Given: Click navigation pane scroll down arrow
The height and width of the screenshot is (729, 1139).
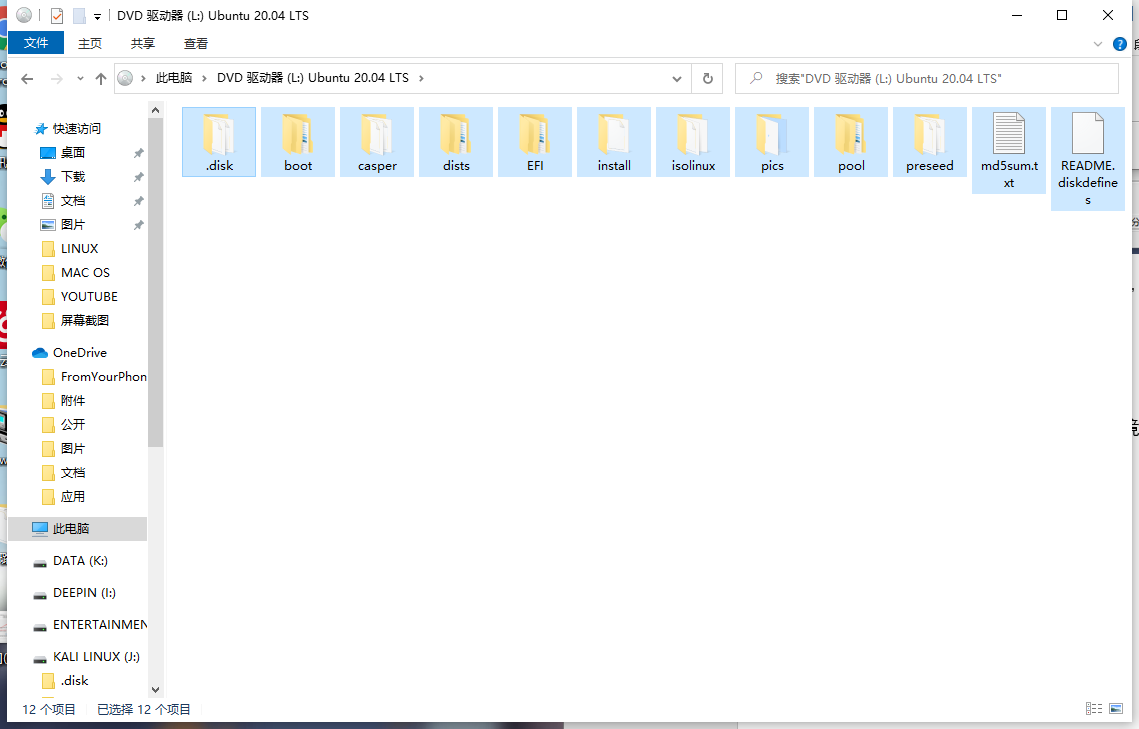Looking at the screenshot, I should pos(155,690).
